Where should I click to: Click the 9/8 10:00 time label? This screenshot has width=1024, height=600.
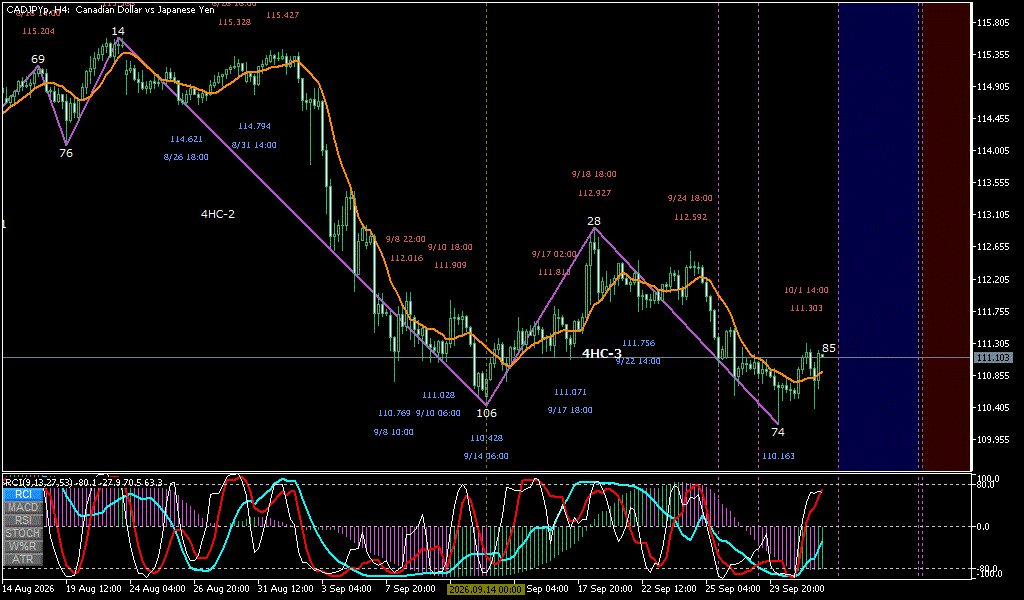pyautogui.click(x=393, y=432)
